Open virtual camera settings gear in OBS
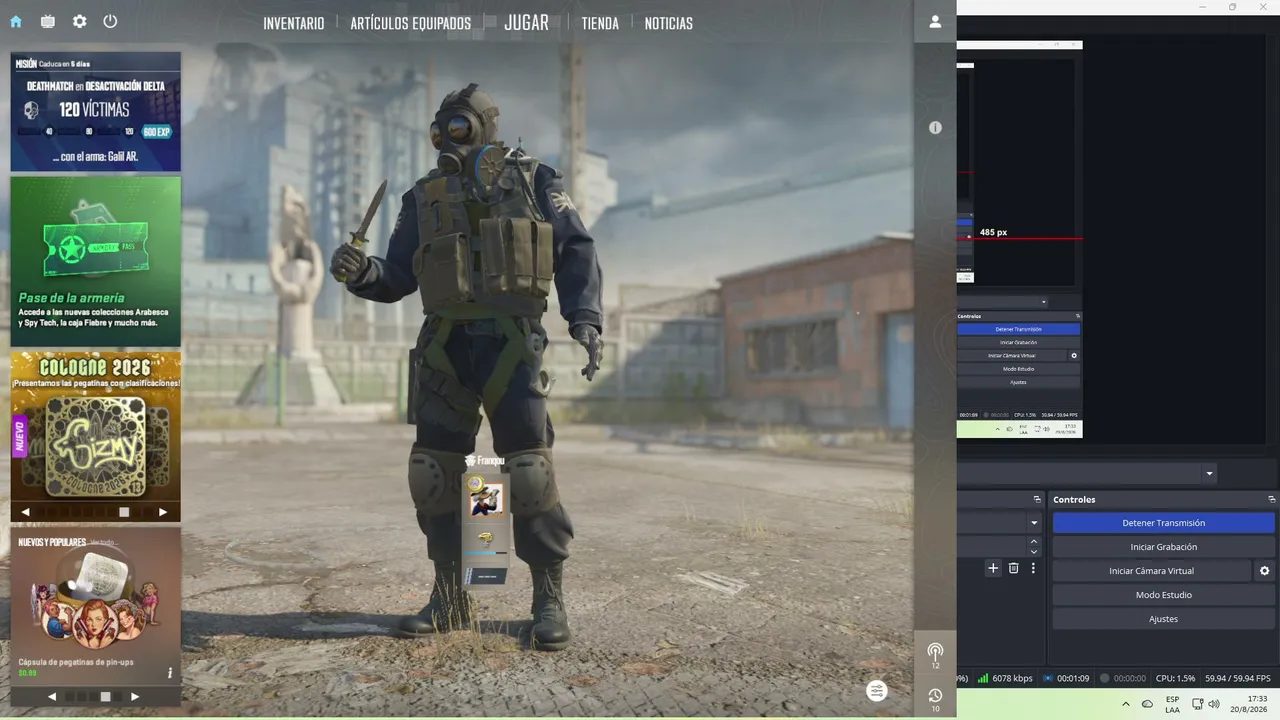 1264,571
